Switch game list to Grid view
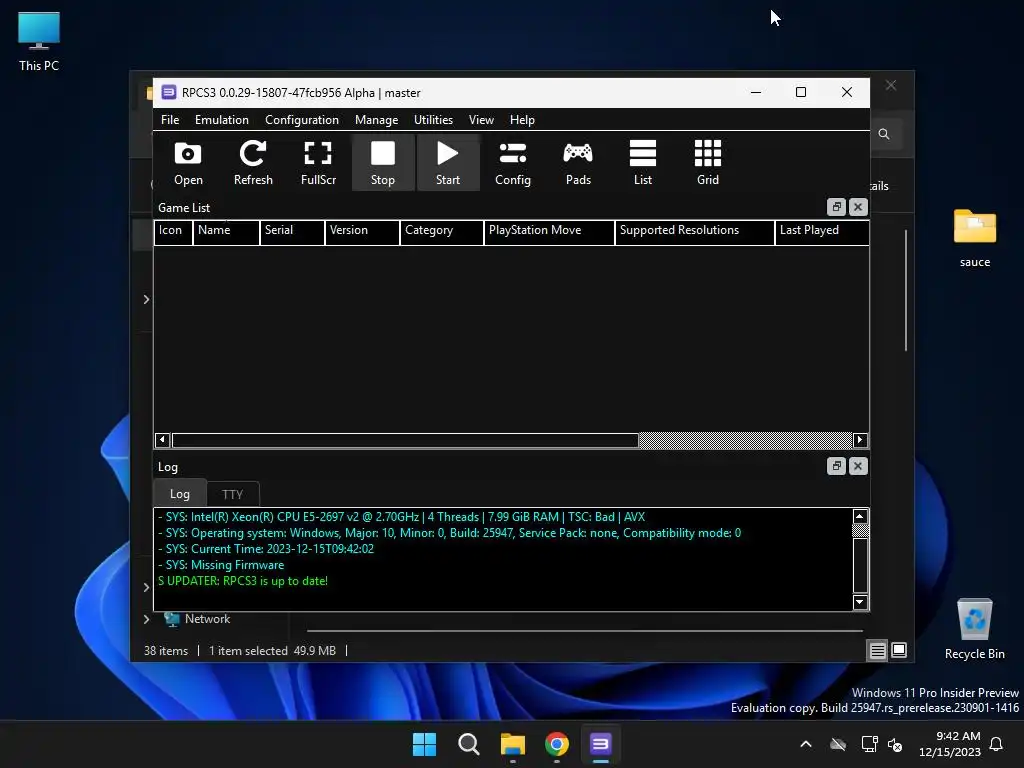The height and width of the screenshot is (768, 1024). click(x=708, y=163)
